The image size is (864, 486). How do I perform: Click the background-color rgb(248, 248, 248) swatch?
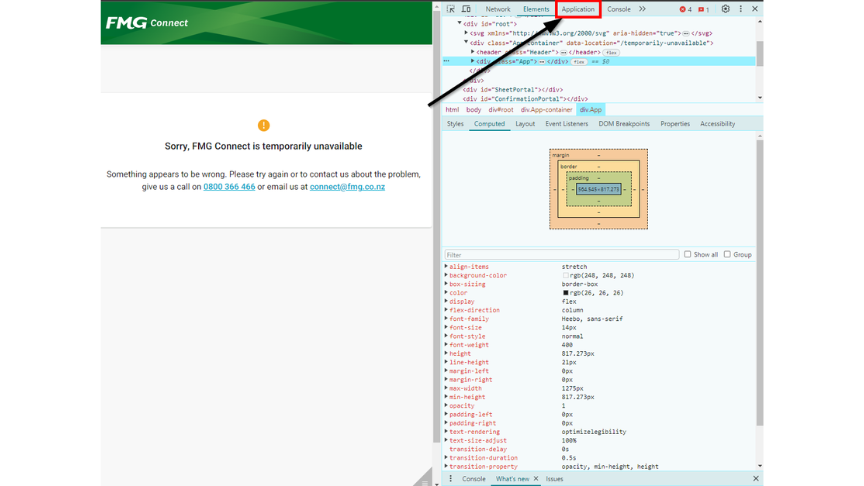pos(565,276)
